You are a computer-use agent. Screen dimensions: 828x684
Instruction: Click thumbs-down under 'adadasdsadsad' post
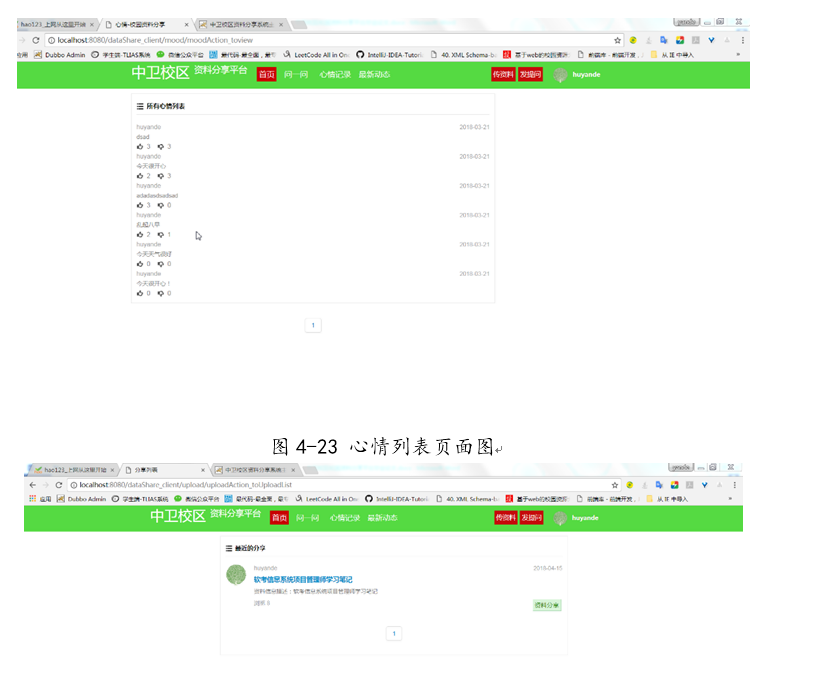[x=161, y=205]
